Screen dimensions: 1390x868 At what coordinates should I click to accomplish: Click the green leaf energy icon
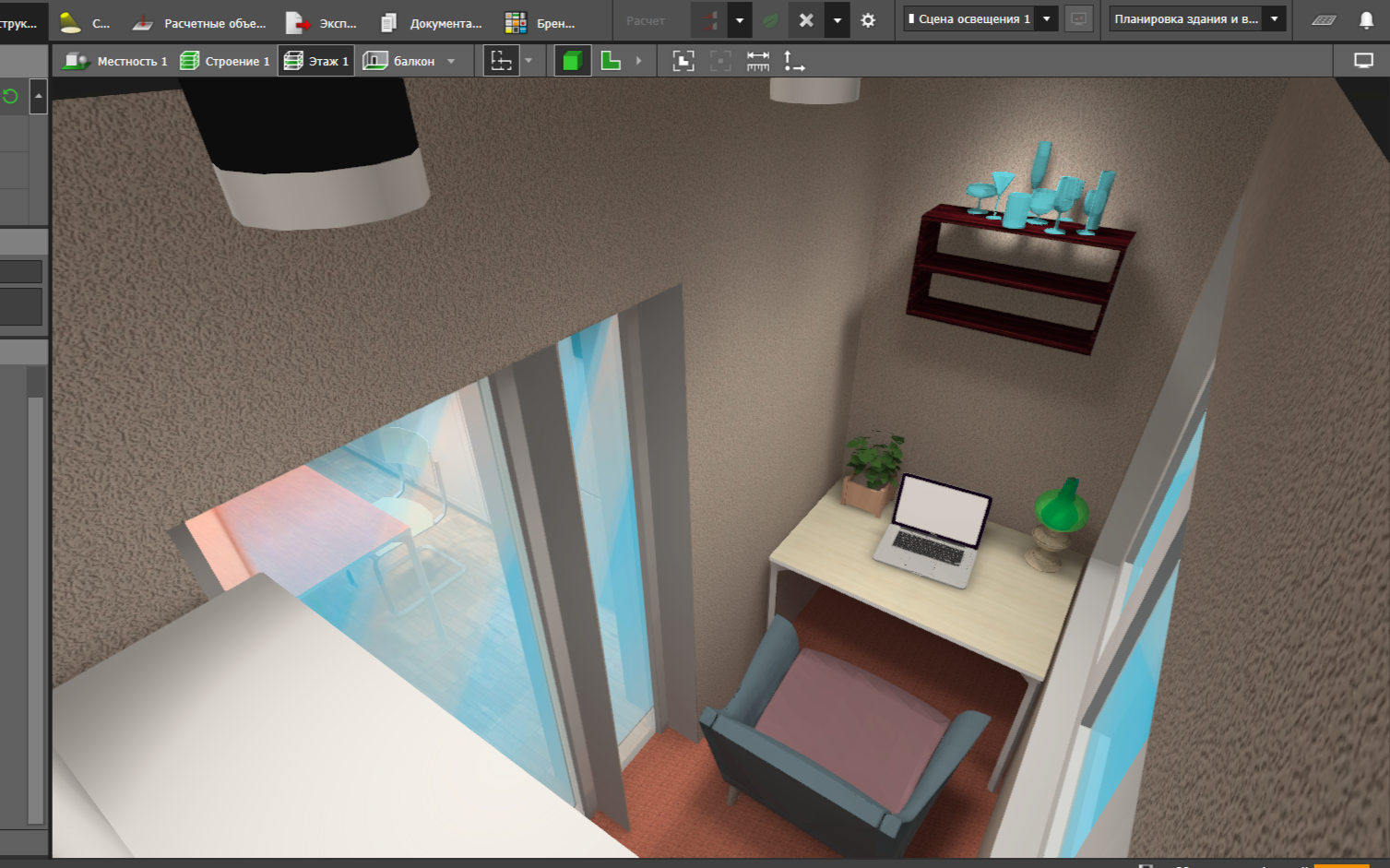click(x=769, y=20)
